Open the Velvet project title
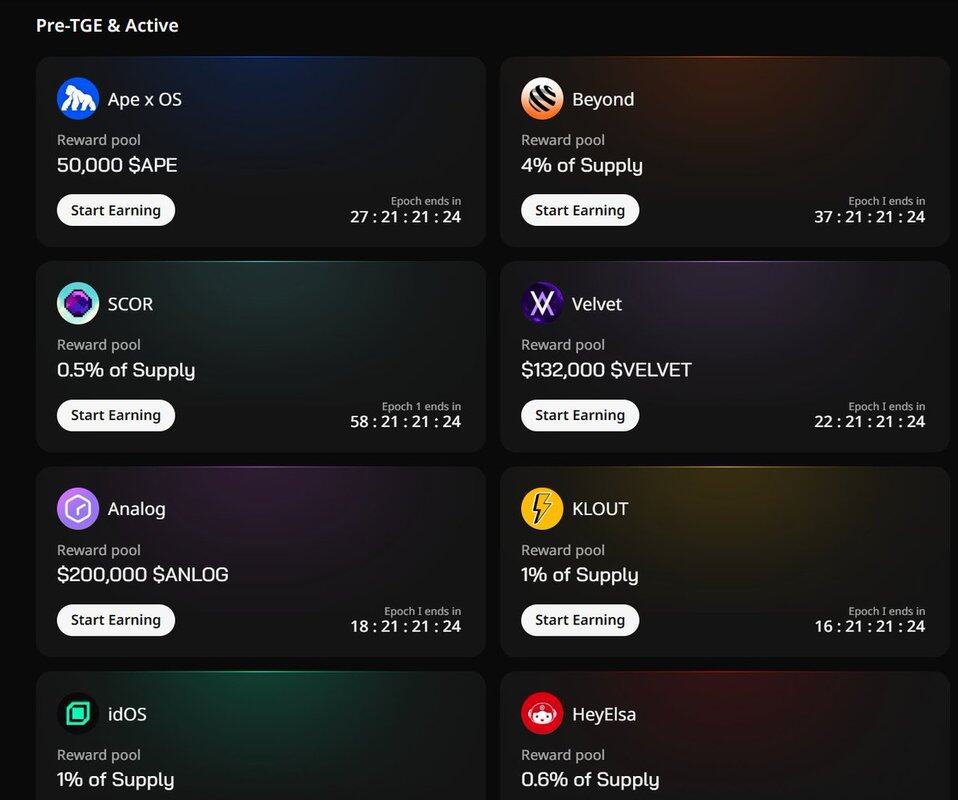Image resolution: width=958 pixels, height=800 pixels. click(597, 304)
